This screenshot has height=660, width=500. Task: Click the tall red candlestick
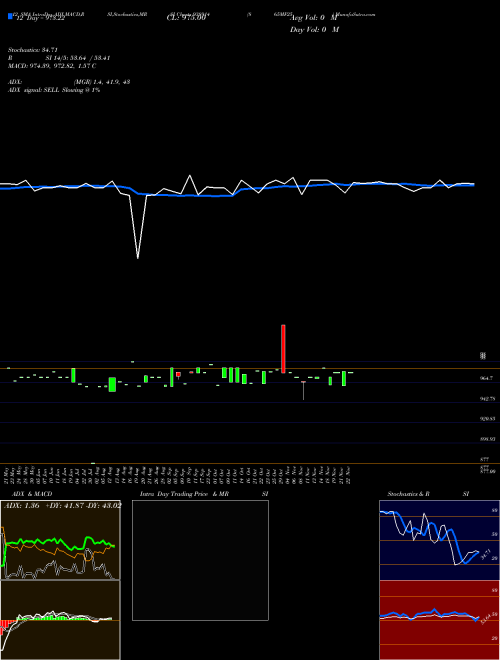click(283, 349)
